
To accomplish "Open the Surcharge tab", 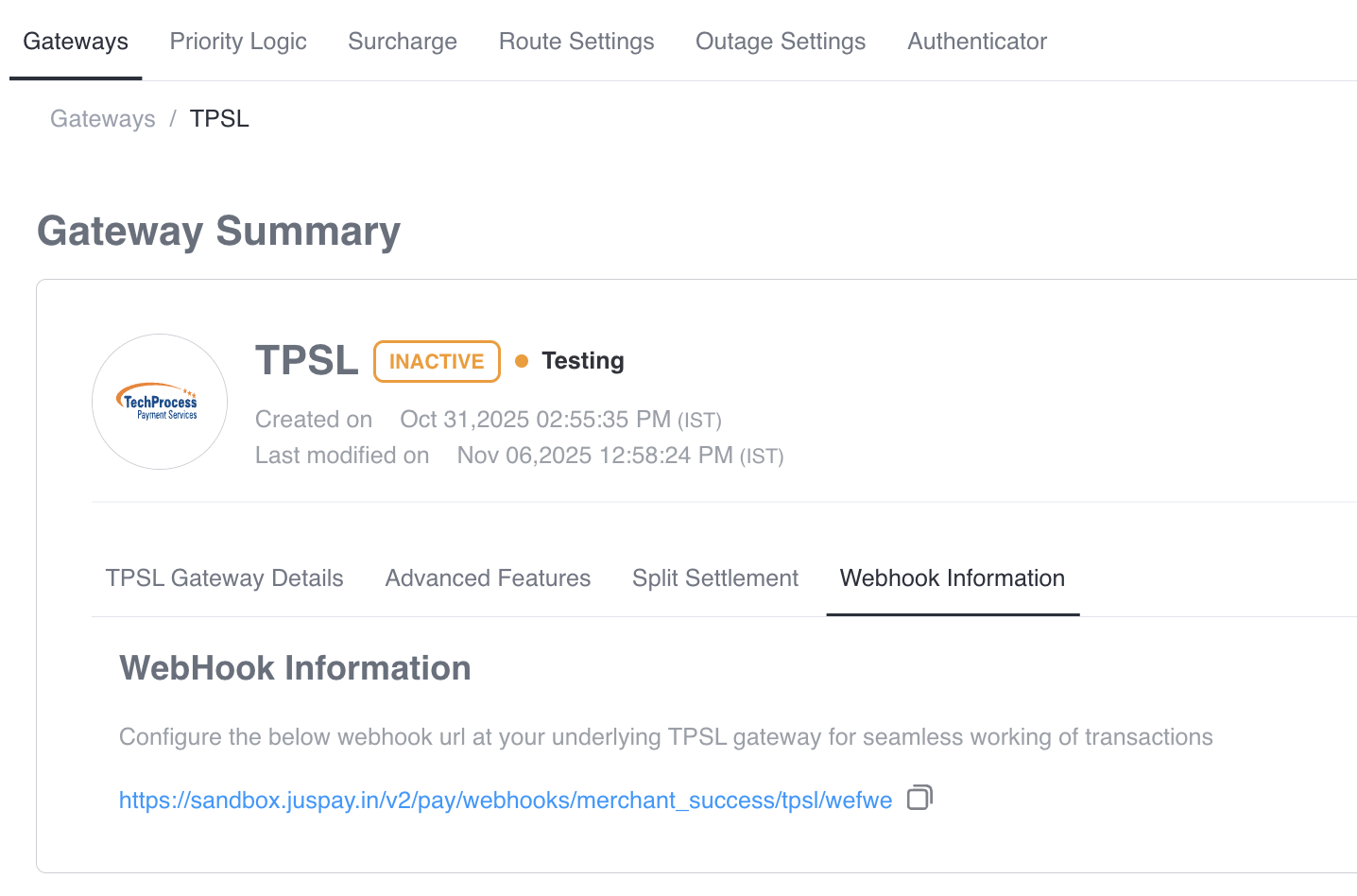I will tap(403, 42).
